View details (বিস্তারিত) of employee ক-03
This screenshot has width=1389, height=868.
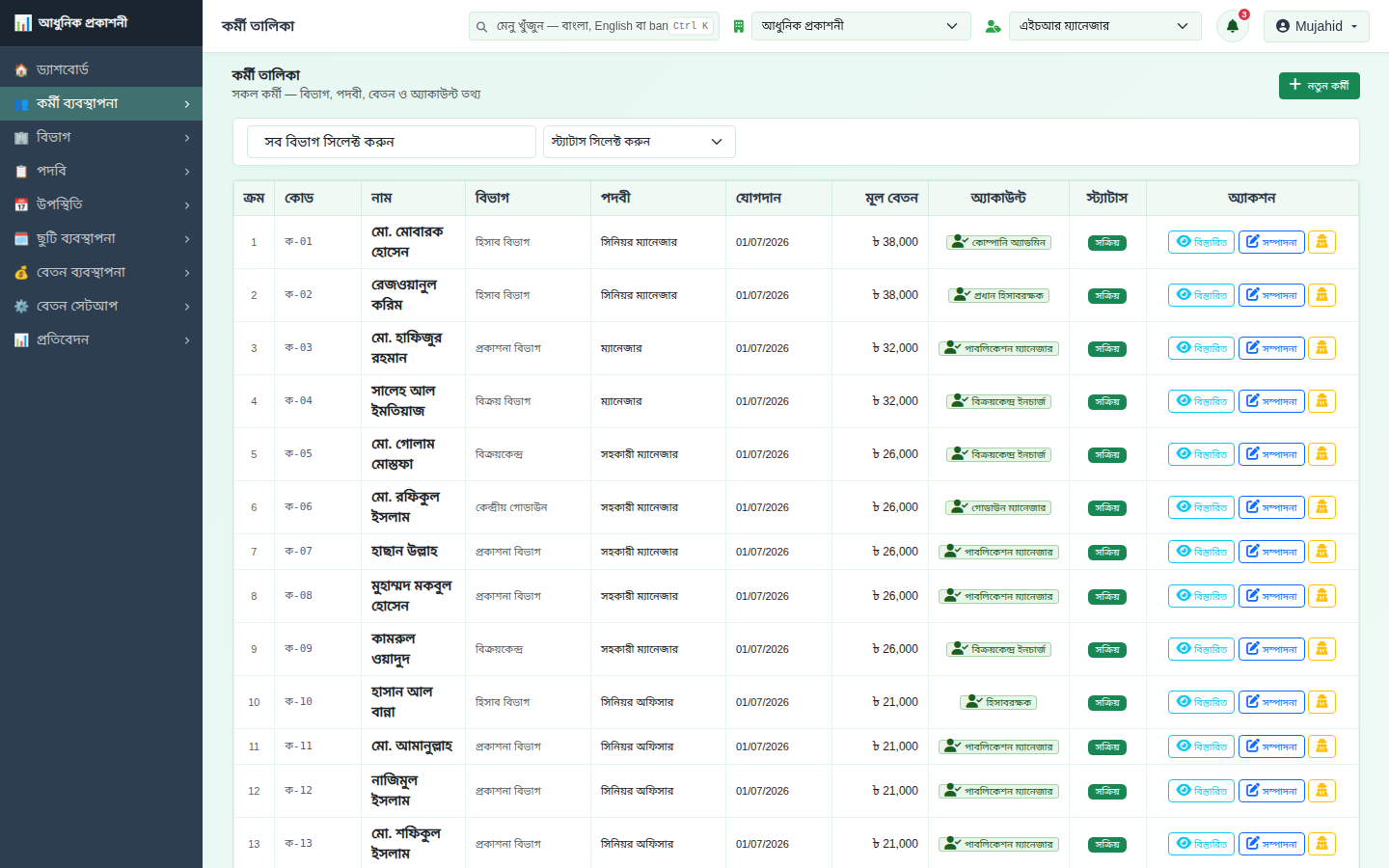tap(1201, 348)
